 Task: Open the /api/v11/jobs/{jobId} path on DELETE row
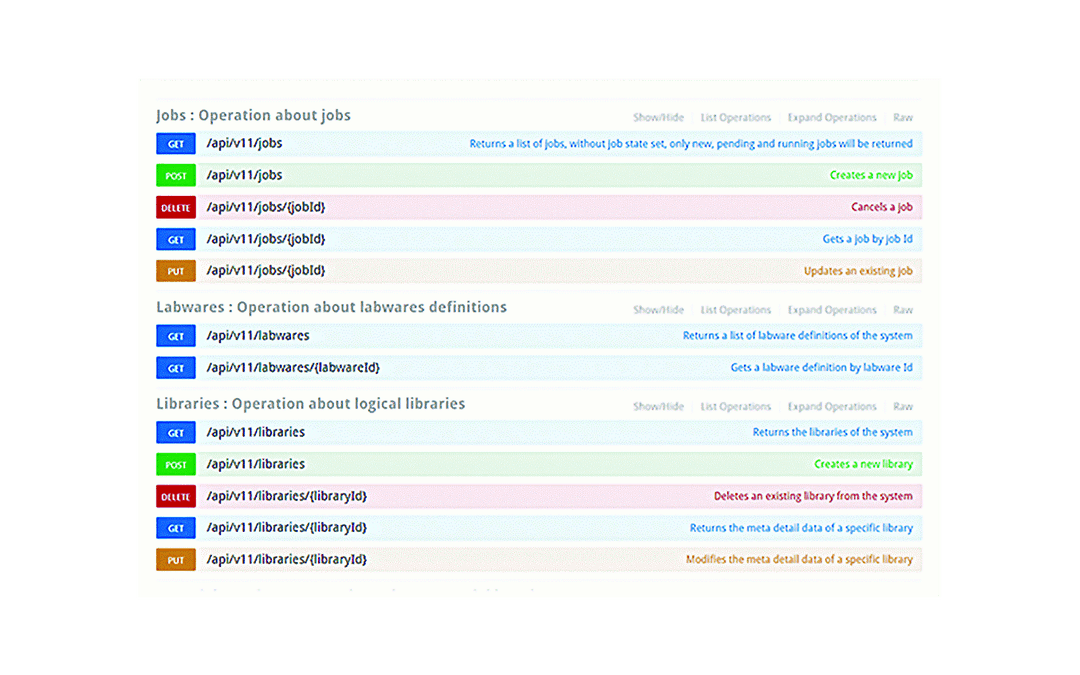(266, 207)
